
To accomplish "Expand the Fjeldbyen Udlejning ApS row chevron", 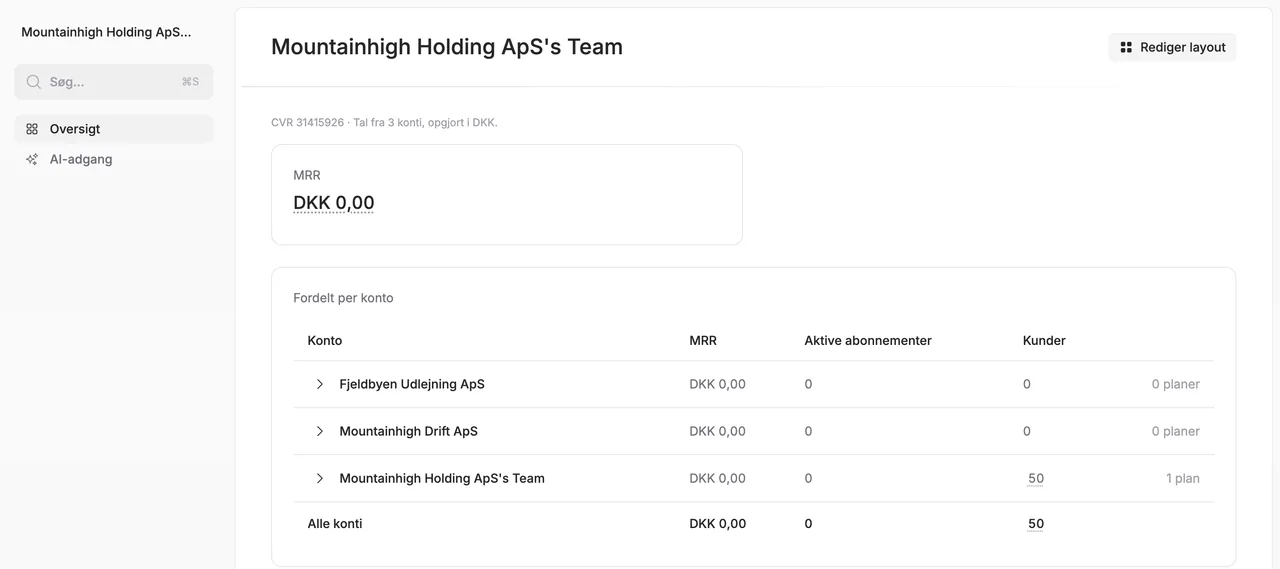I will coord(320,384).
